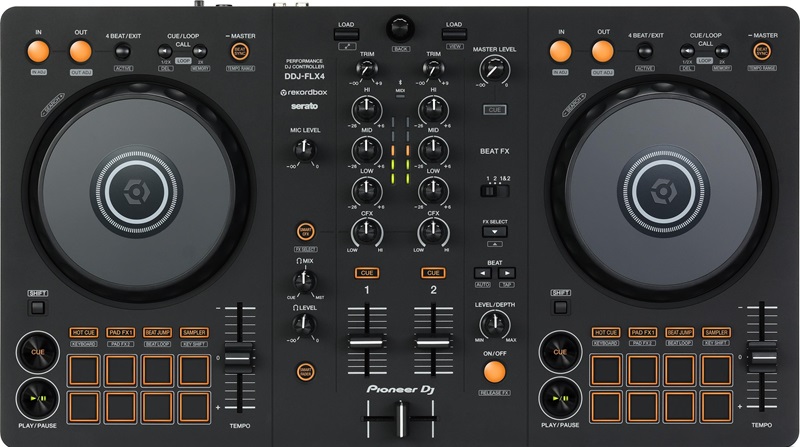
Task: Tap the right deck 4 BEAT/EXIT button
Action: (645, 52)
